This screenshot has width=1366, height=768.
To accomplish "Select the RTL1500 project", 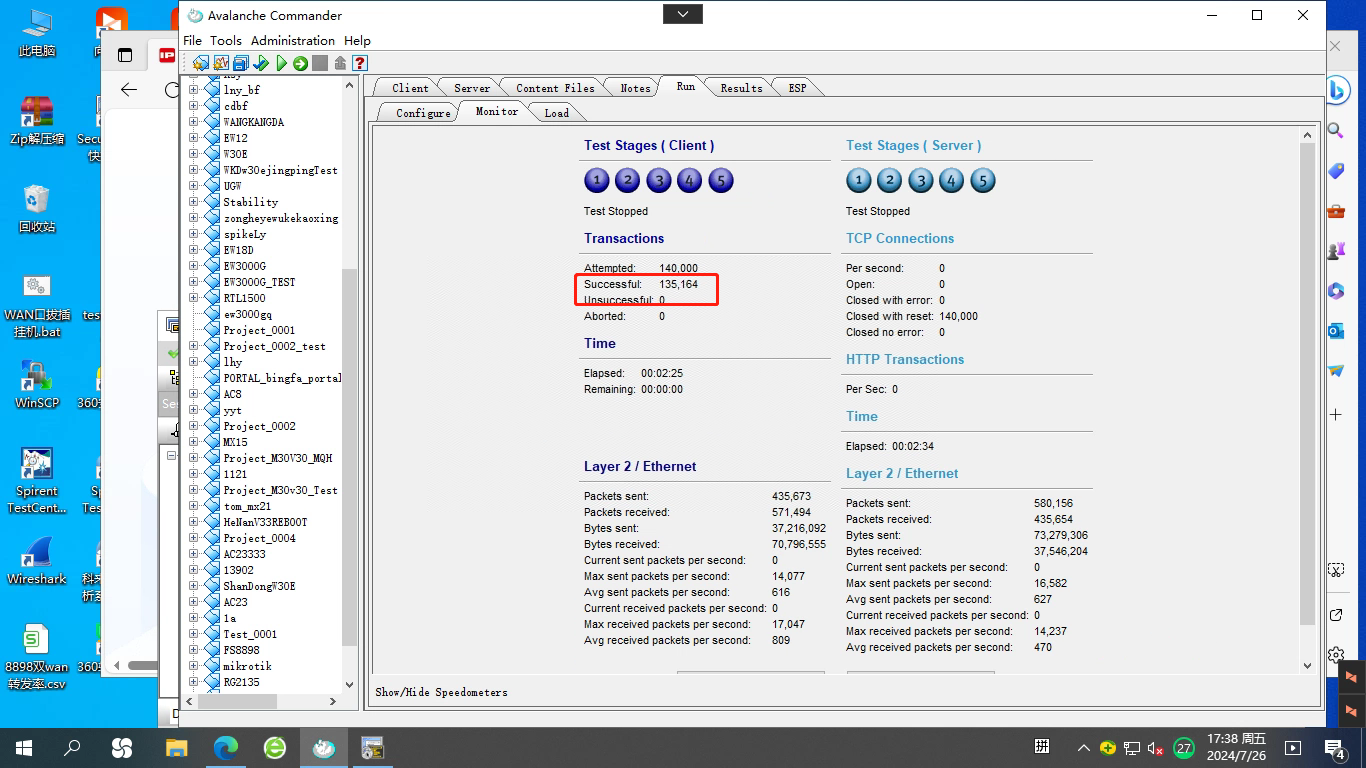I will click(244, 298).
